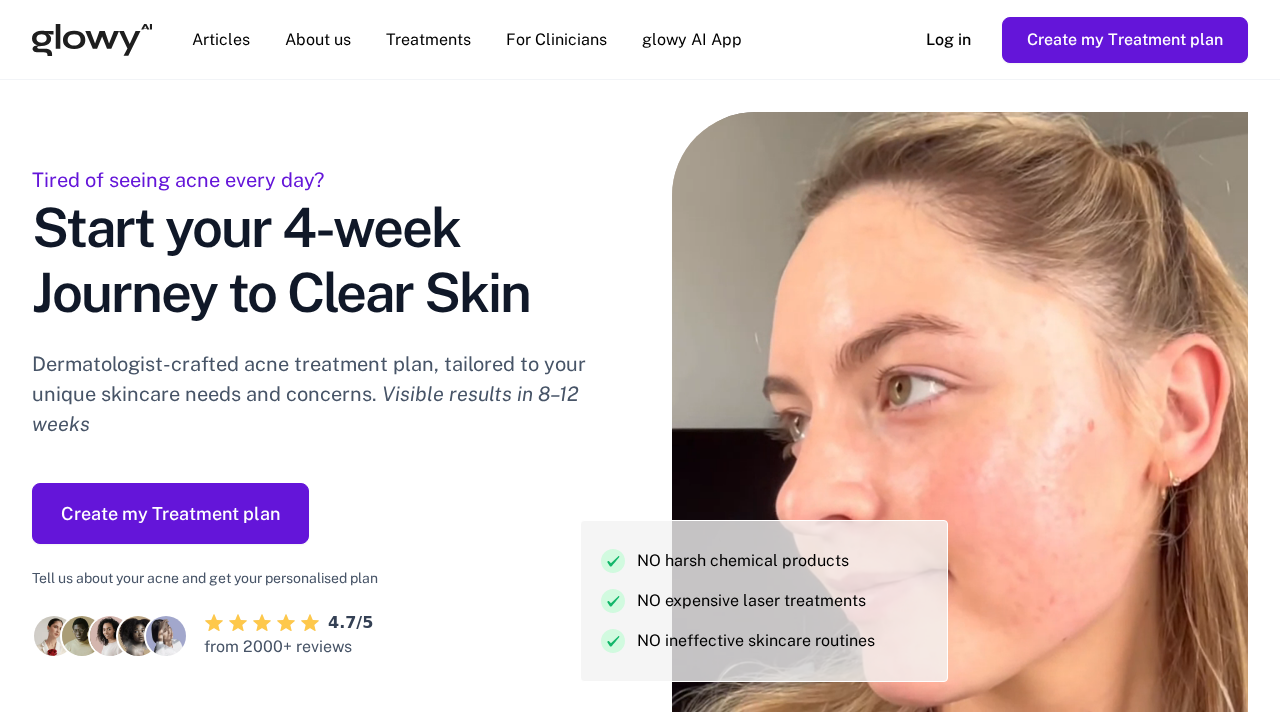Click the green check beside expensive laser treatments

pyautogui.click(x=613, y=601)
